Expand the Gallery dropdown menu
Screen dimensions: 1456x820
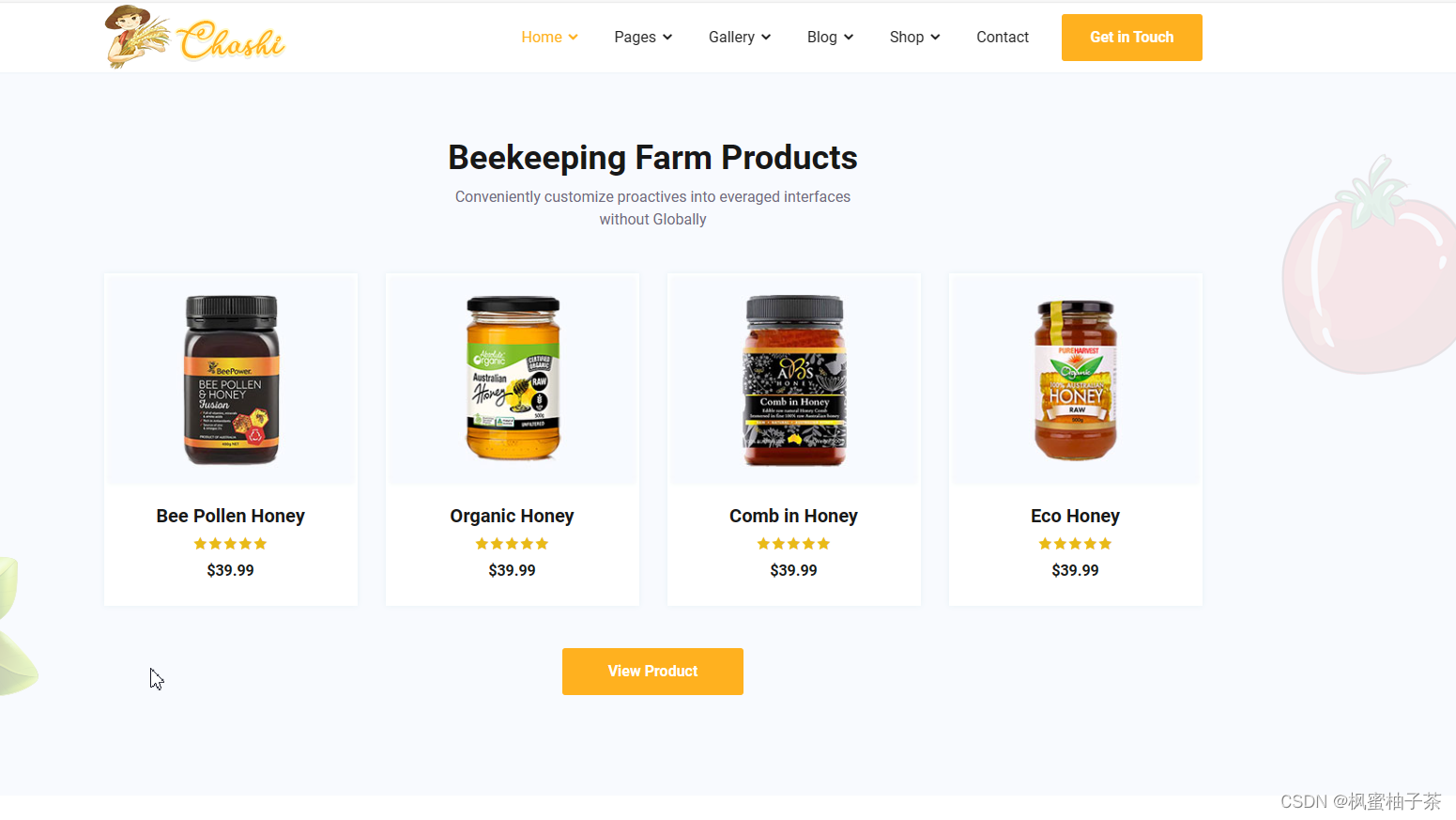coord(740,38)
